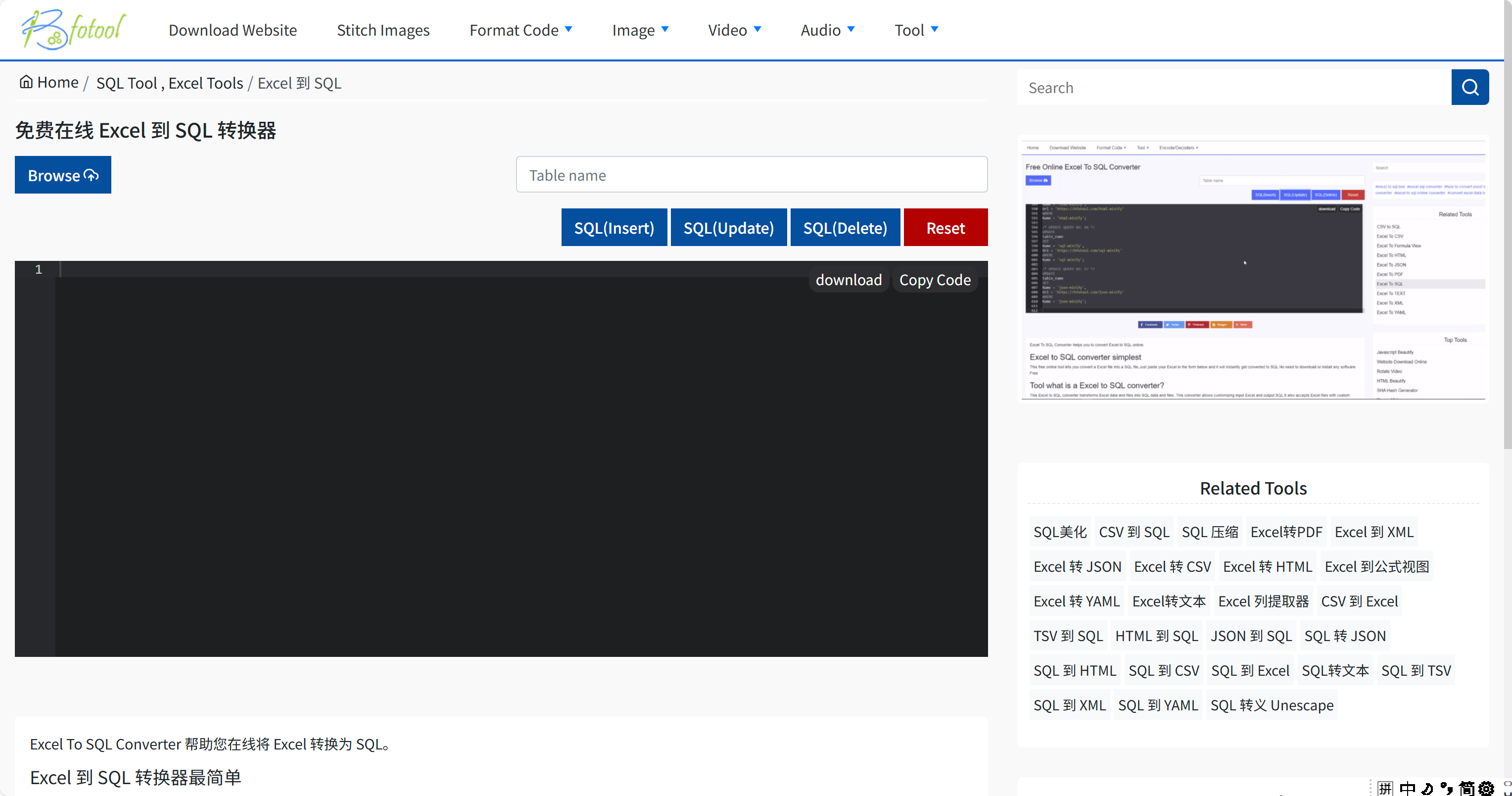1512x796 pixels.
Task: Toggle Chinese punctuation mode icon
Action: tap(1446, 789)
